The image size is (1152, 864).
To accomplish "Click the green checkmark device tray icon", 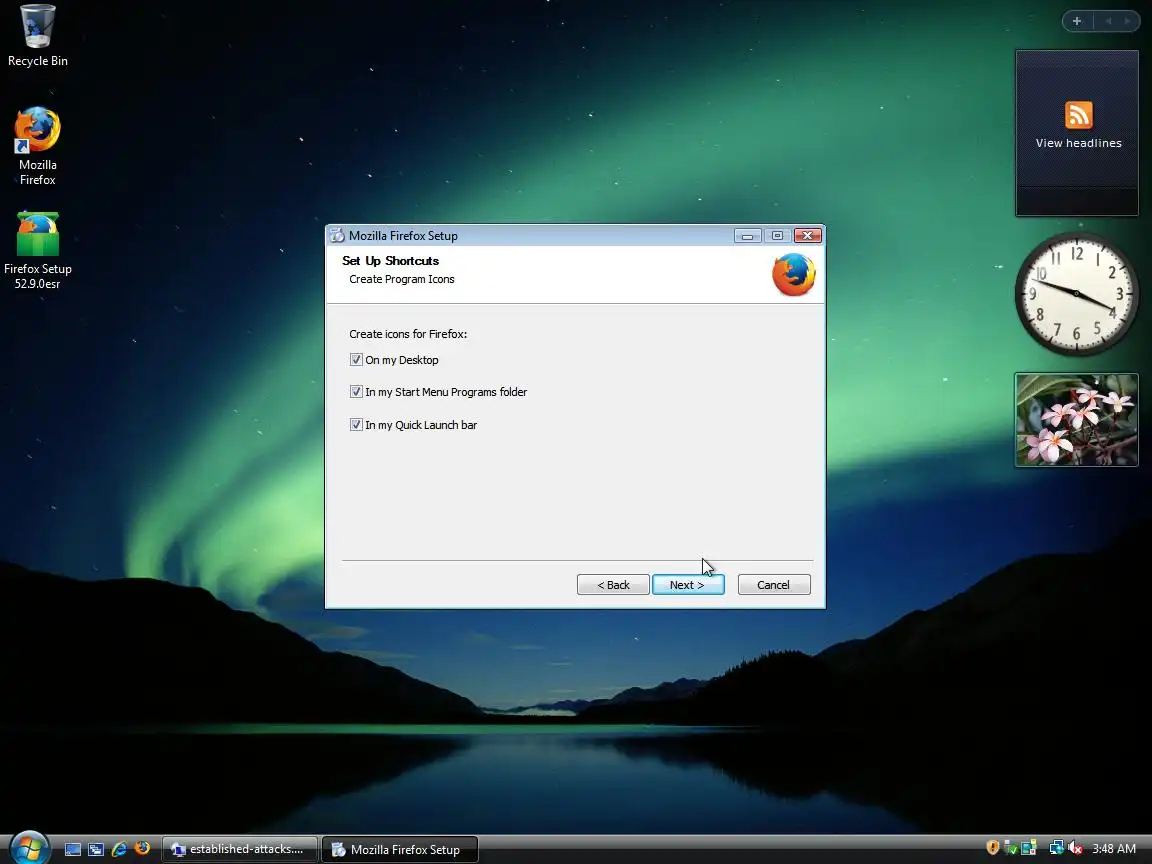I will [1010, 848].
